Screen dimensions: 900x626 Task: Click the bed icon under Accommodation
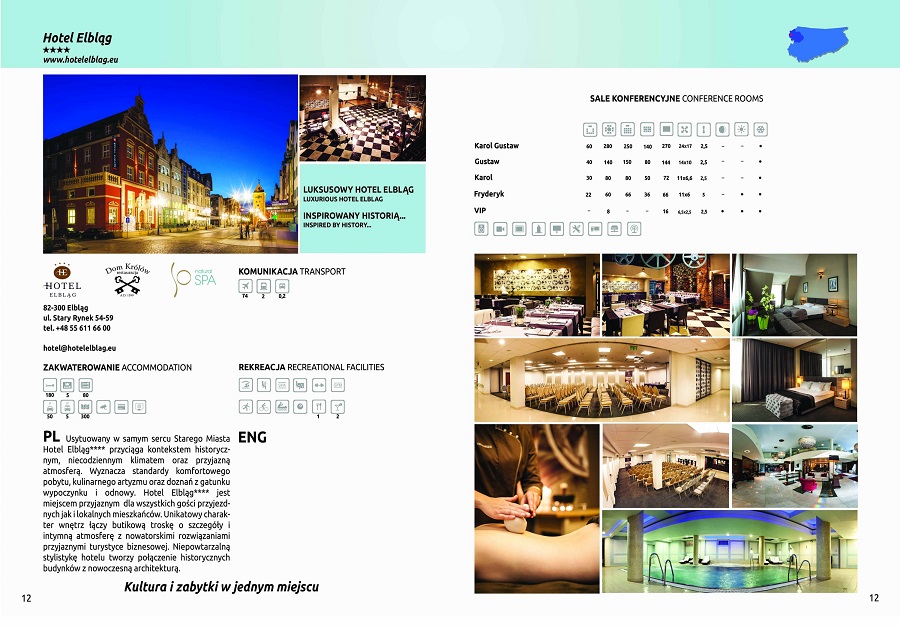(x=50, y=385)
